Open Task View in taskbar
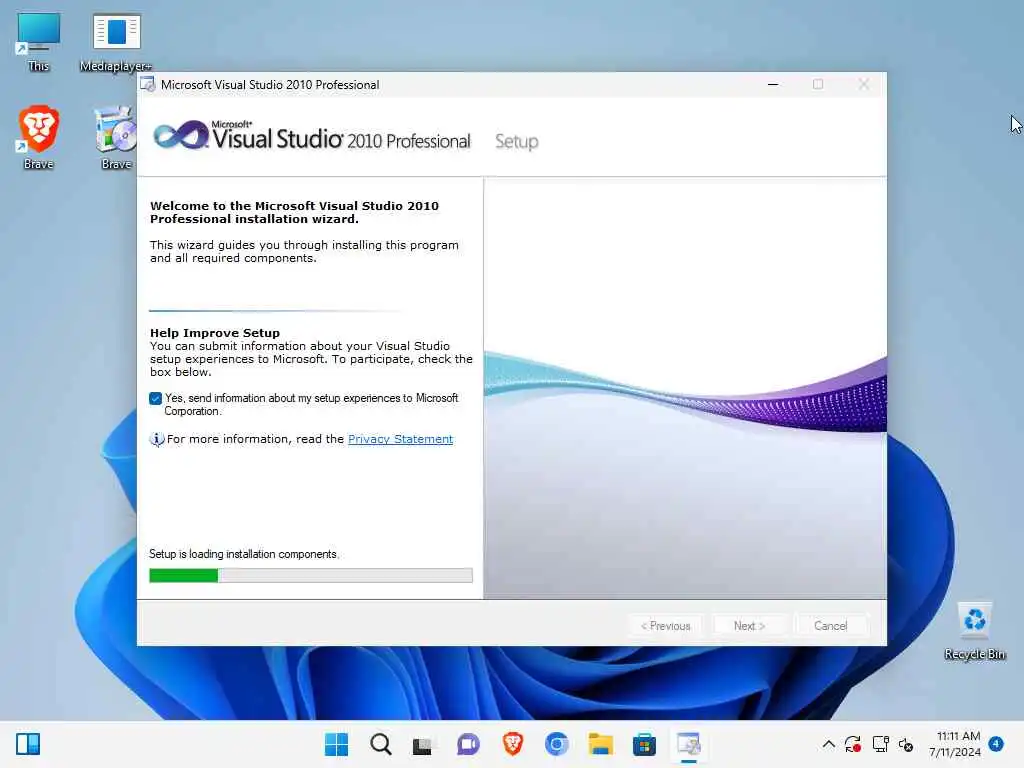1024x768 pixels. [423, 745]
